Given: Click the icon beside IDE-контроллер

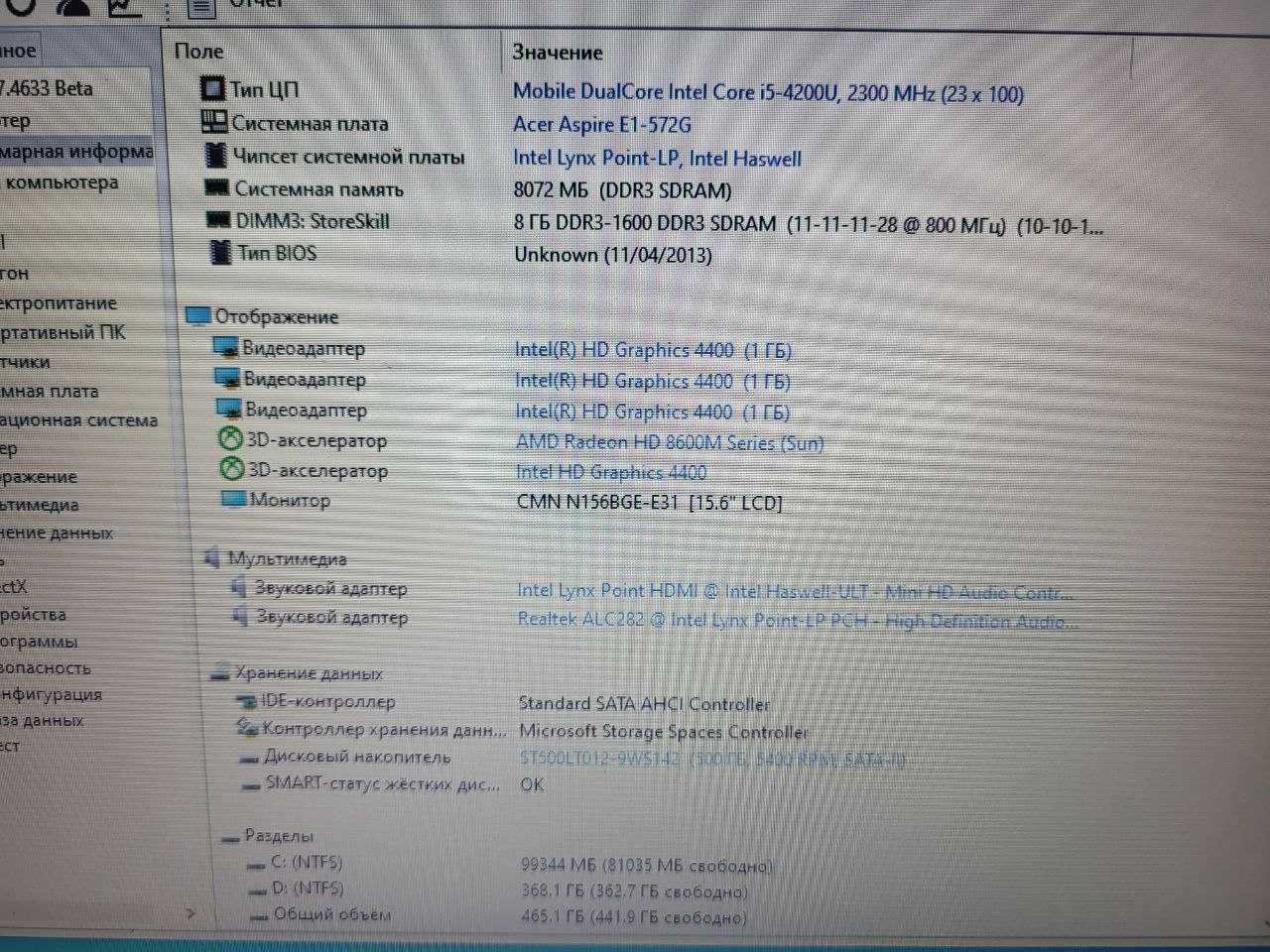Looking at the screenshot, I should pyautogui.click(x=246, y=702).
